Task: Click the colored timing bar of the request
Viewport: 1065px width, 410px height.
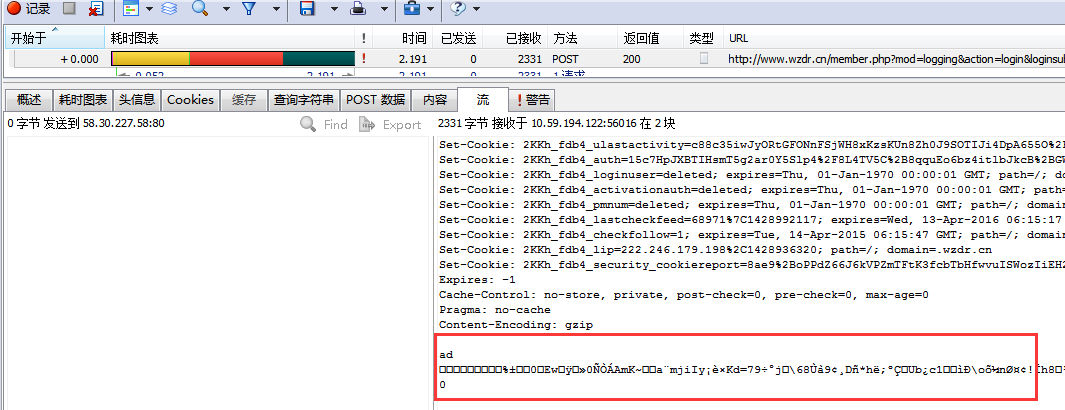Action: pos(232,59)
